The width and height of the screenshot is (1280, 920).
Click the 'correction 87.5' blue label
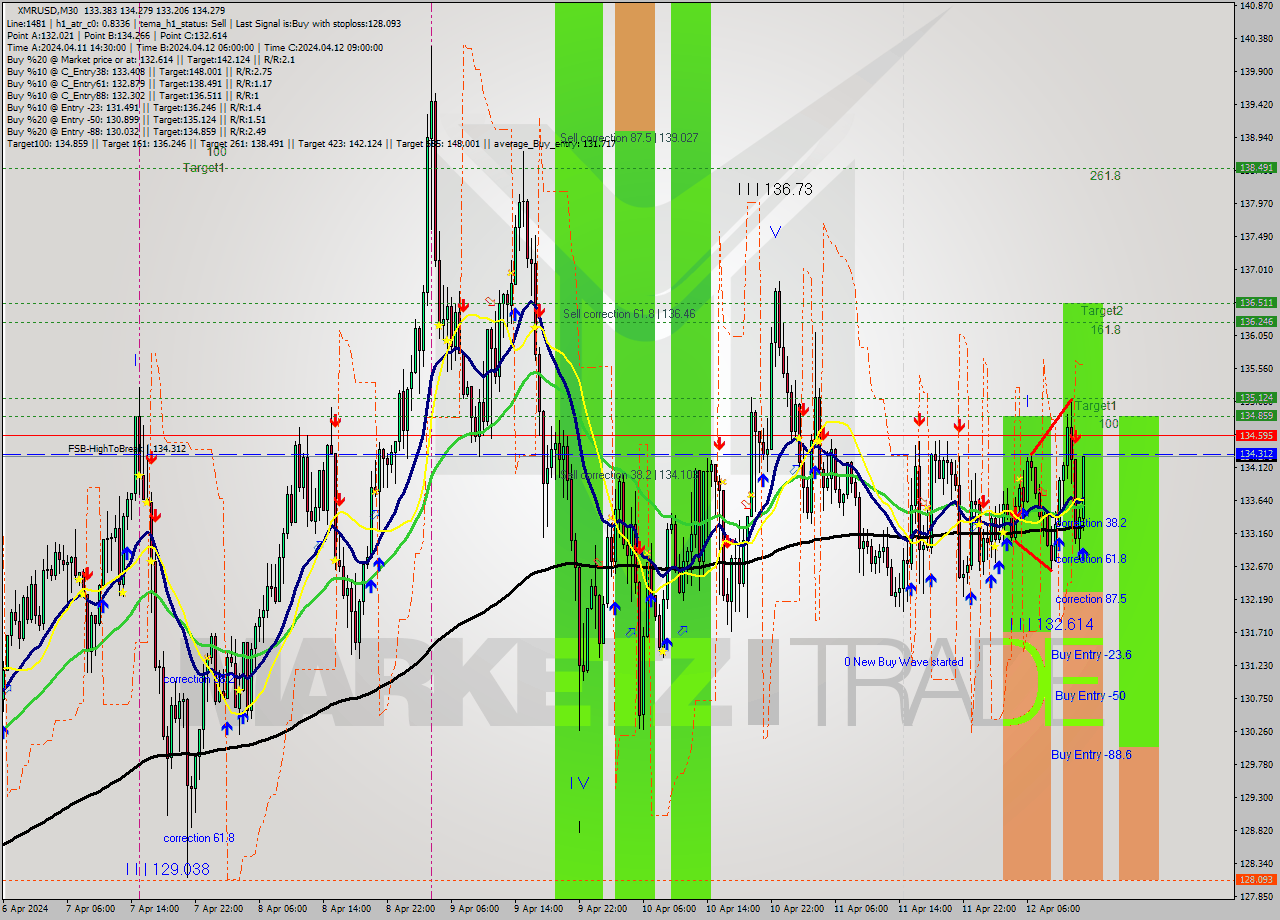[x=1091, y=599]
